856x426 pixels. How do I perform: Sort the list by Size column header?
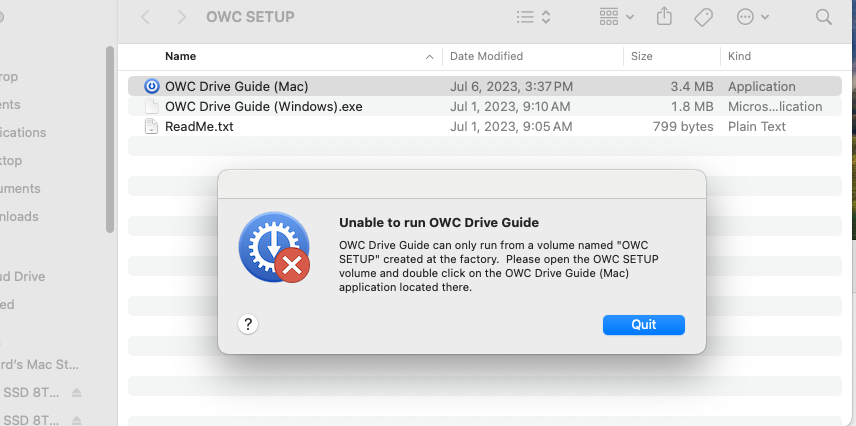641,56
